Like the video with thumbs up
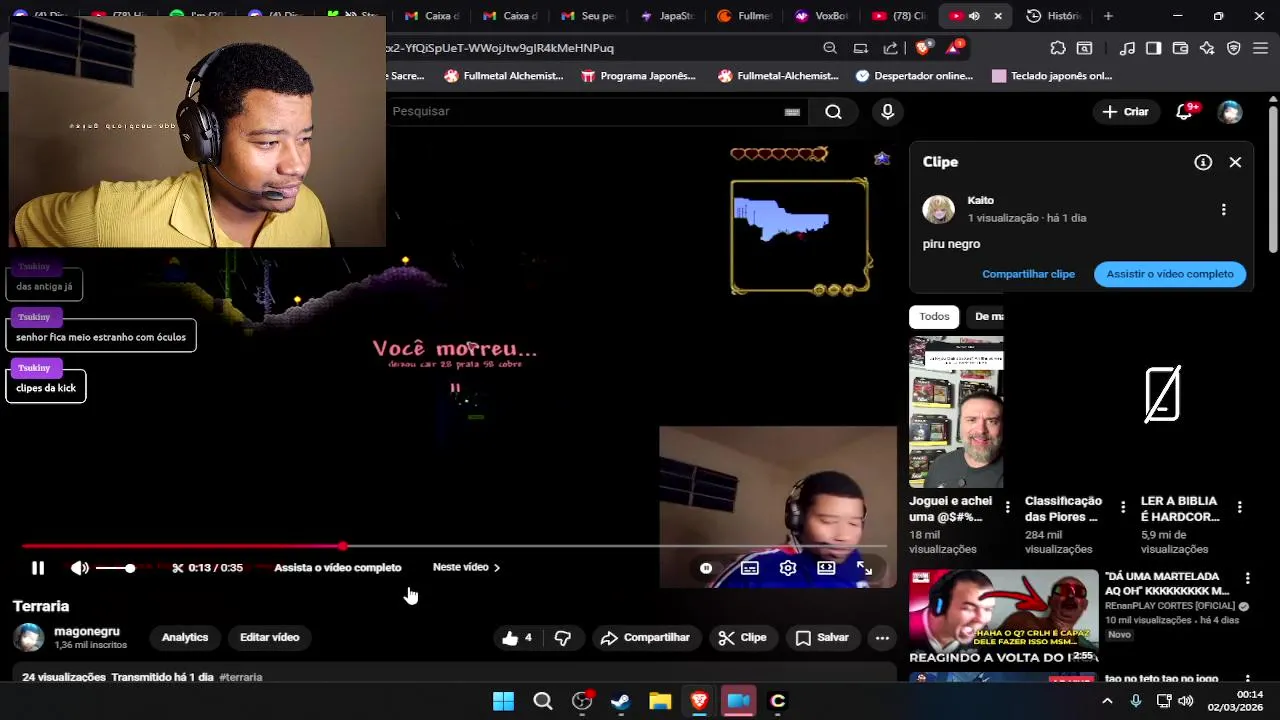 coord(518,637)
